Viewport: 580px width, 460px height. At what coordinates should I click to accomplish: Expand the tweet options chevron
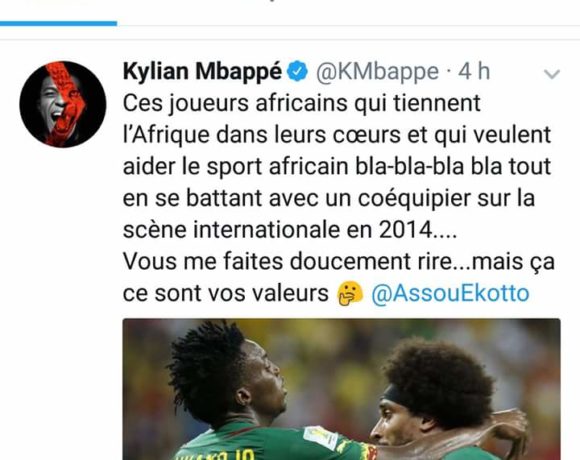[x=552, y=74]
